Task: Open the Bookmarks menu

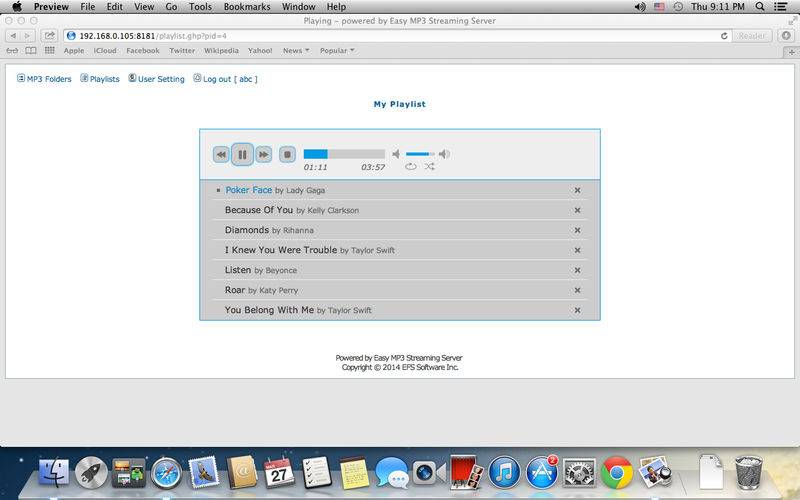Action: coord(247,7)
